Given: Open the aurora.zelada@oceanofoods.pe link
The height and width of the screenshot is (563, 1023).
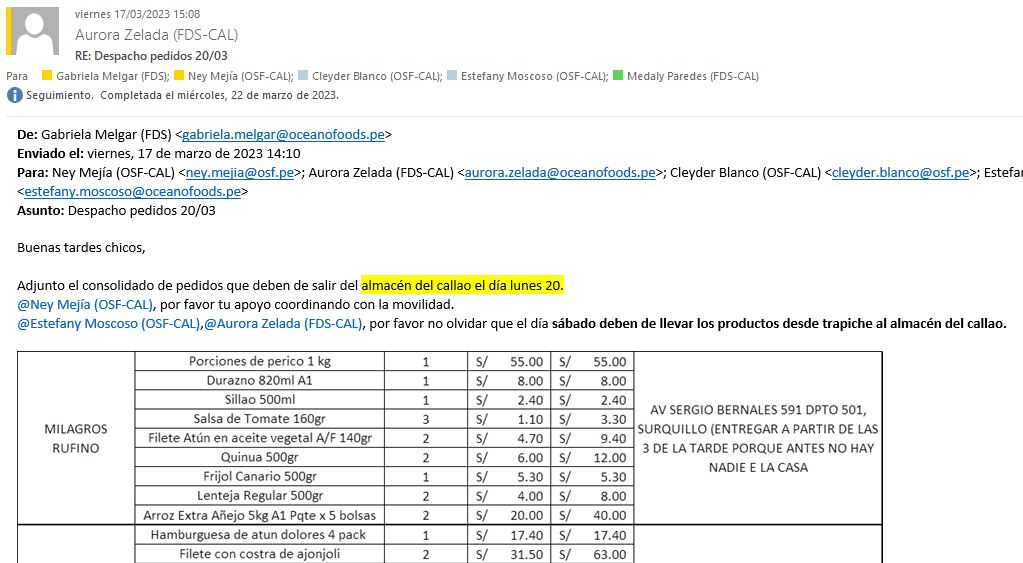Looking at the screenshot, I should tap(560, 172).
